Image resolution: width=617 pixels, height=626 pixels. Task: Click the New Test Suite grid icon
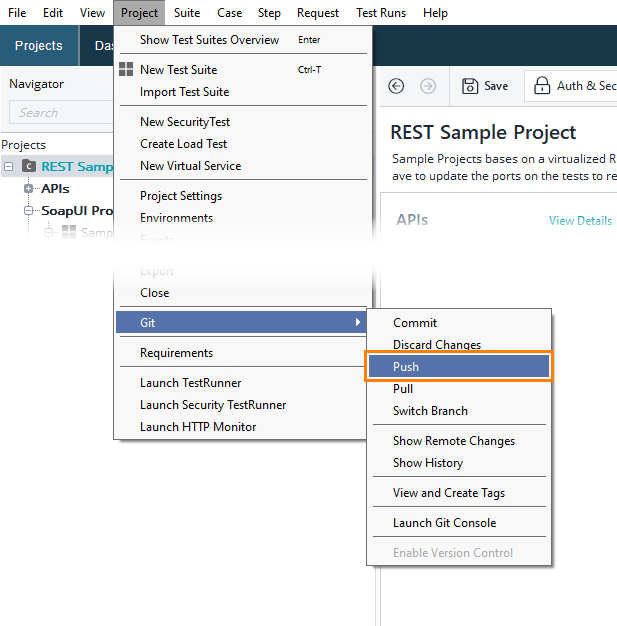click(126, 69)
